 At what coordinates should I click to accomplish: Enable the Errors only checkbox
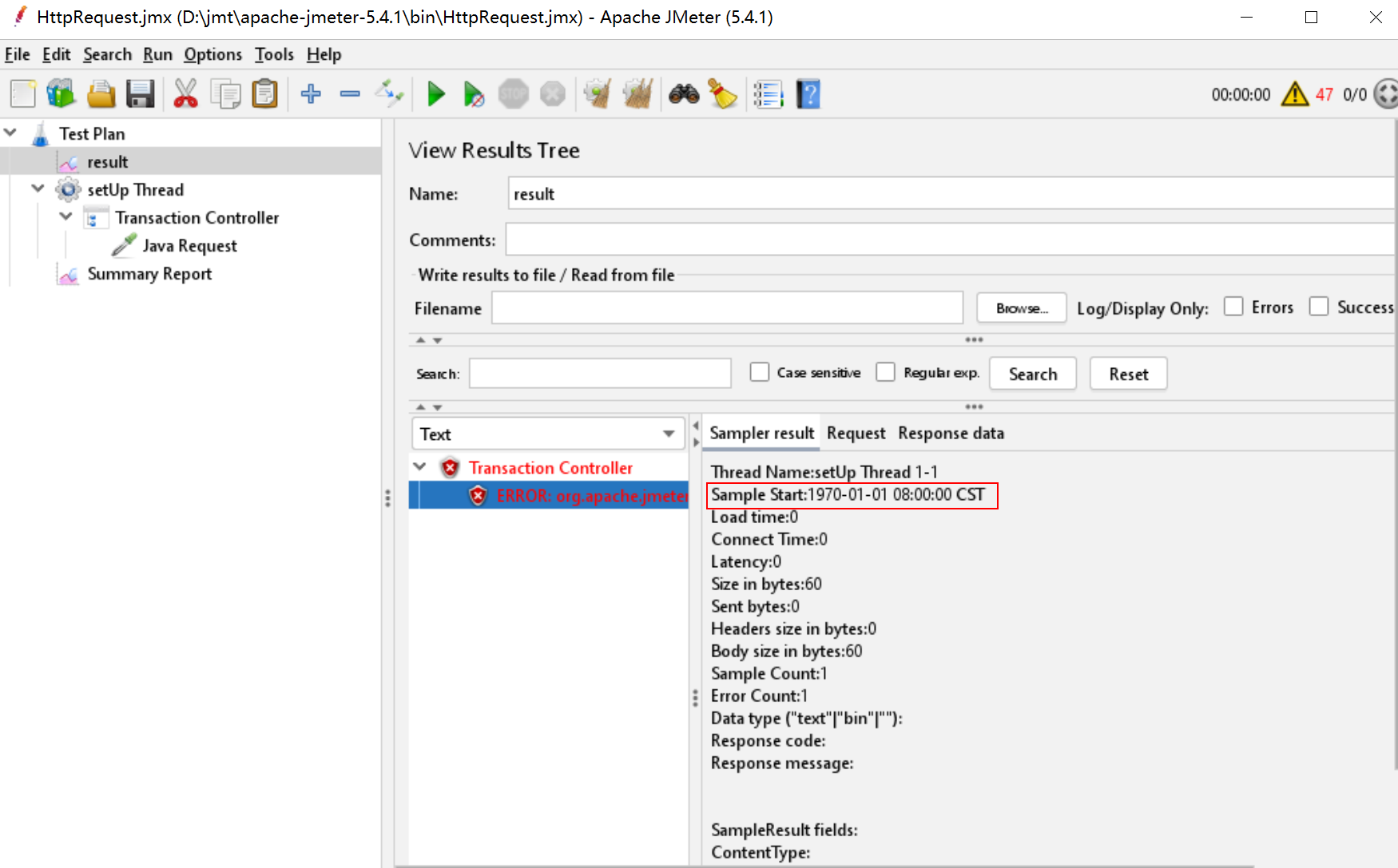(1233, 307)
